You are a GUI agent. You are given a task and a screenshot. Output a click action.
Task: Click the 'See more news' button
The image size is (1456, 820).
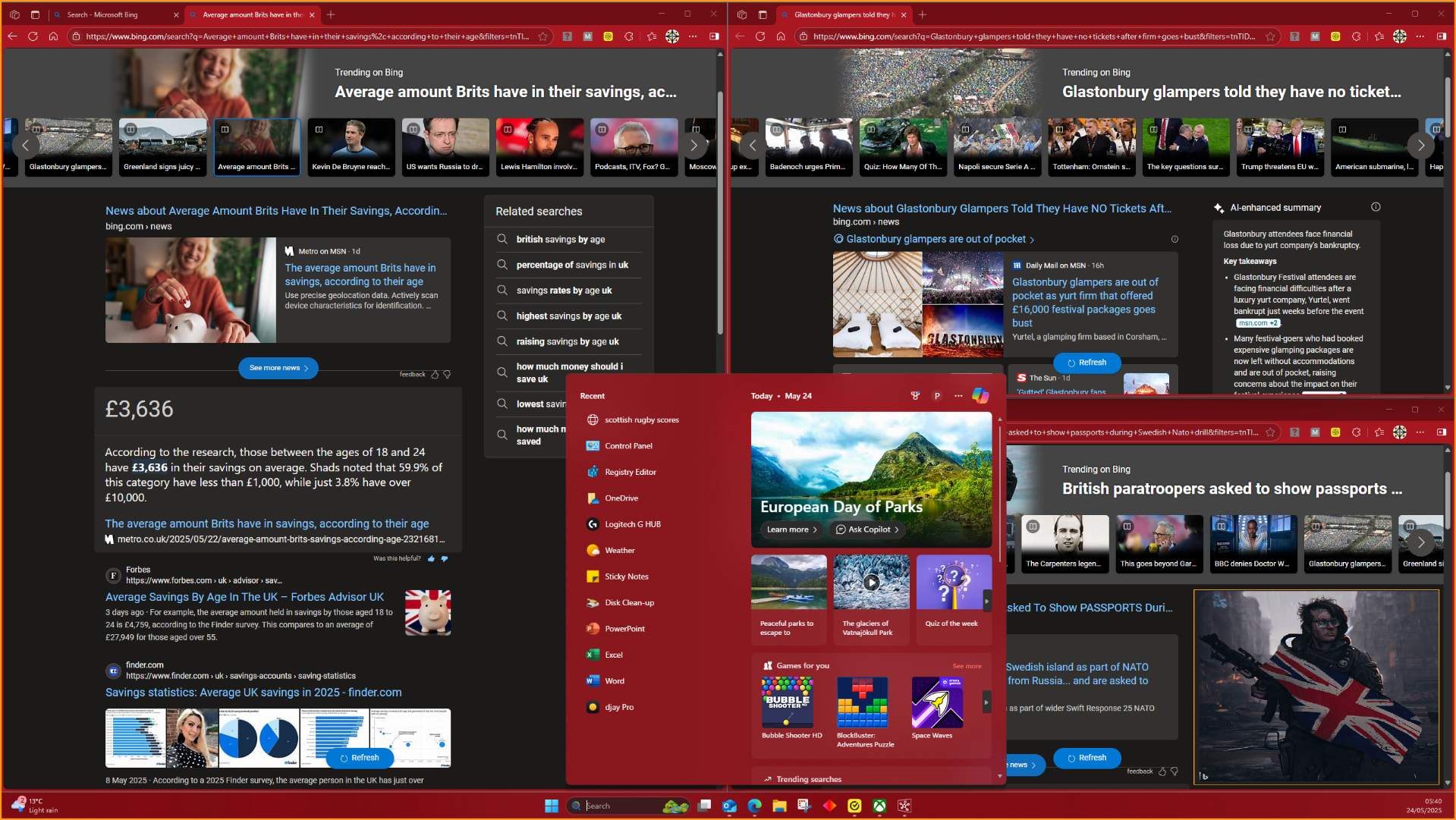278,368
